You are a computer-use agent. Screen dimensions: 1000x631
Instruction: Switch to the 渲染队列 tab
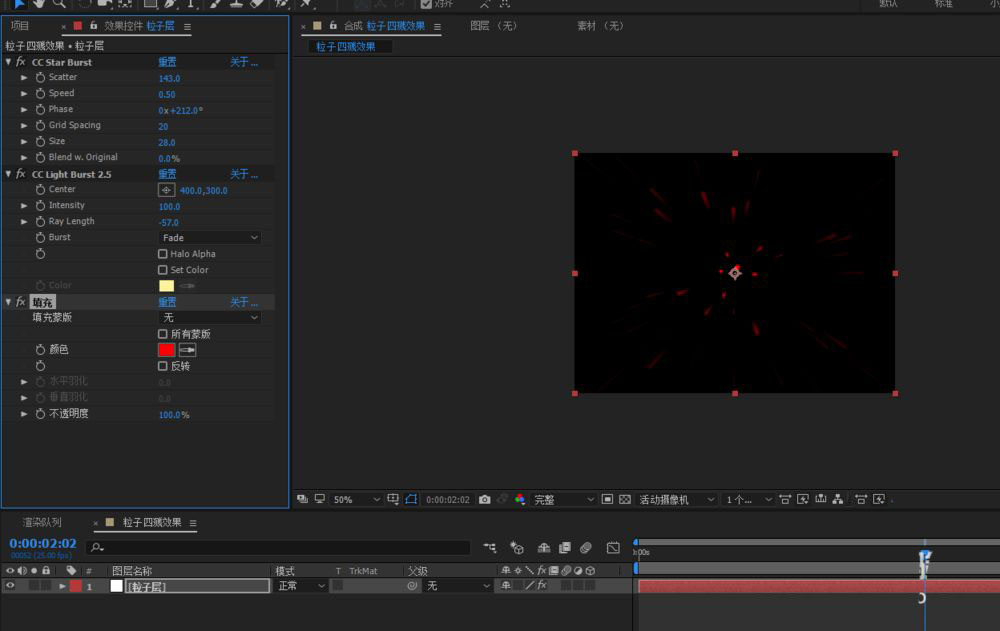[43, 523]
